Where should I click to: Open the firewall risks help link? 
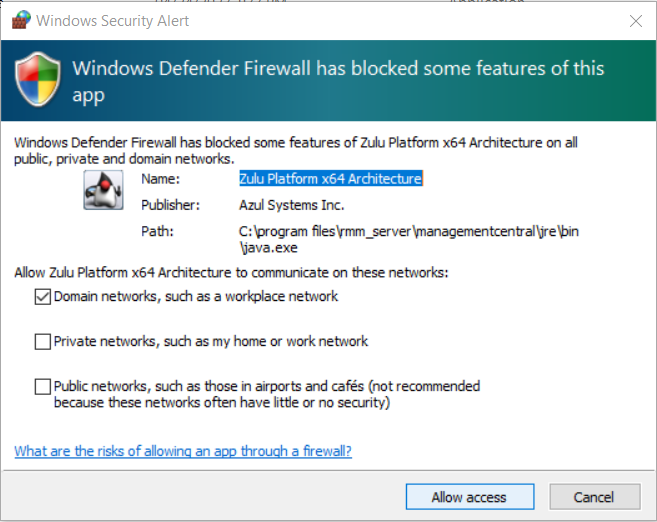183,451
